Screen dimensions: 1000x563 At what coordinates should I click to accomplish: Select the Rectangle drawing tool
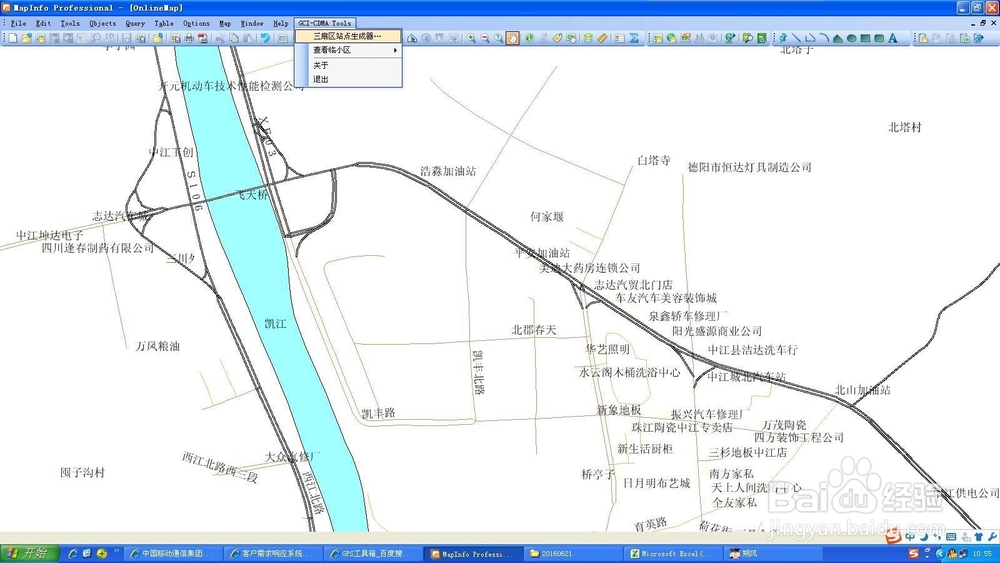[865, 38]
